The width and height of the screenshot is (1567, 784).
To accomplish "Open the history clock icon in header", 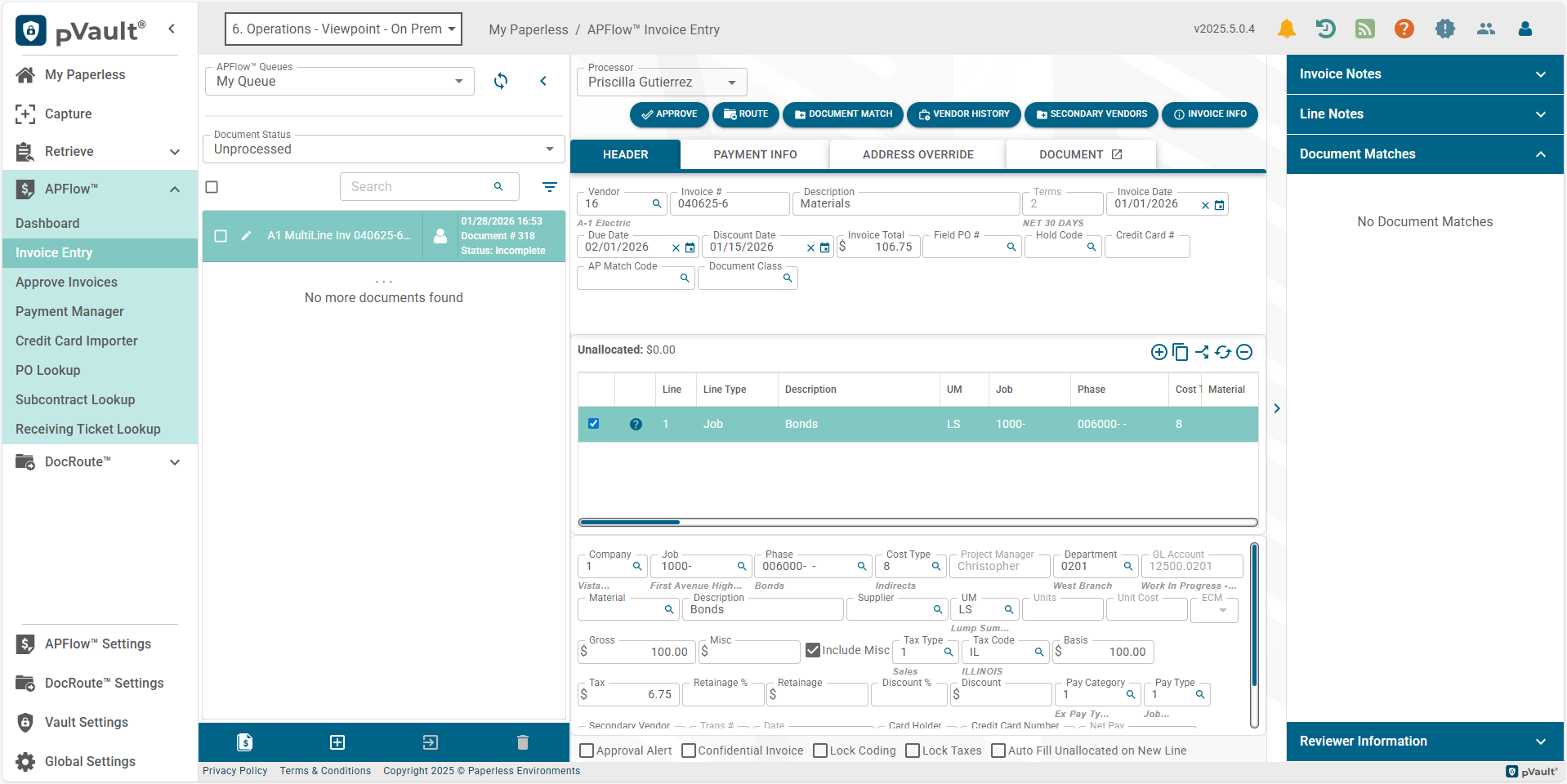I will 1325,29.
